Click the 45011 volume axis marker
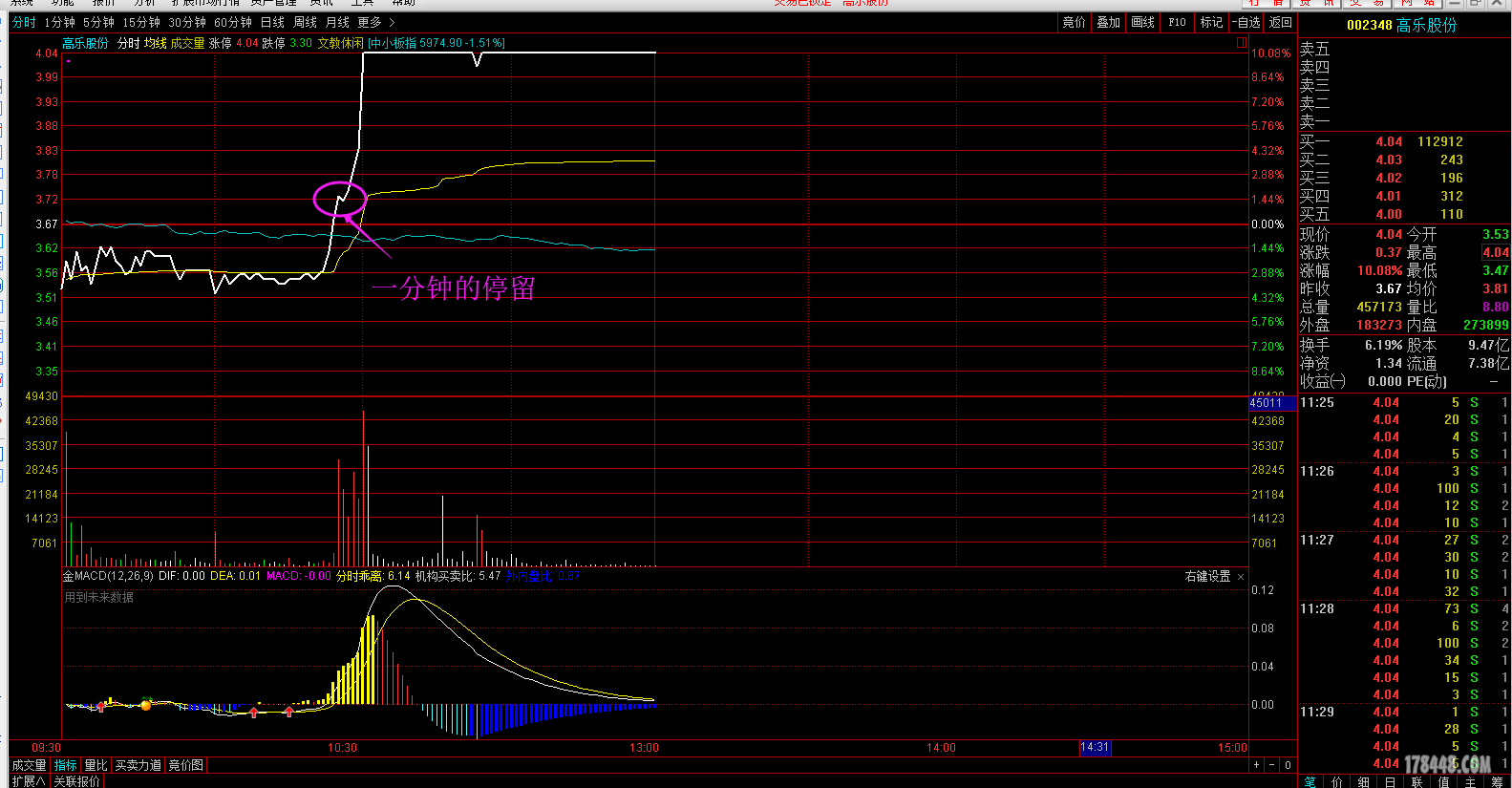 point(1272,403)
